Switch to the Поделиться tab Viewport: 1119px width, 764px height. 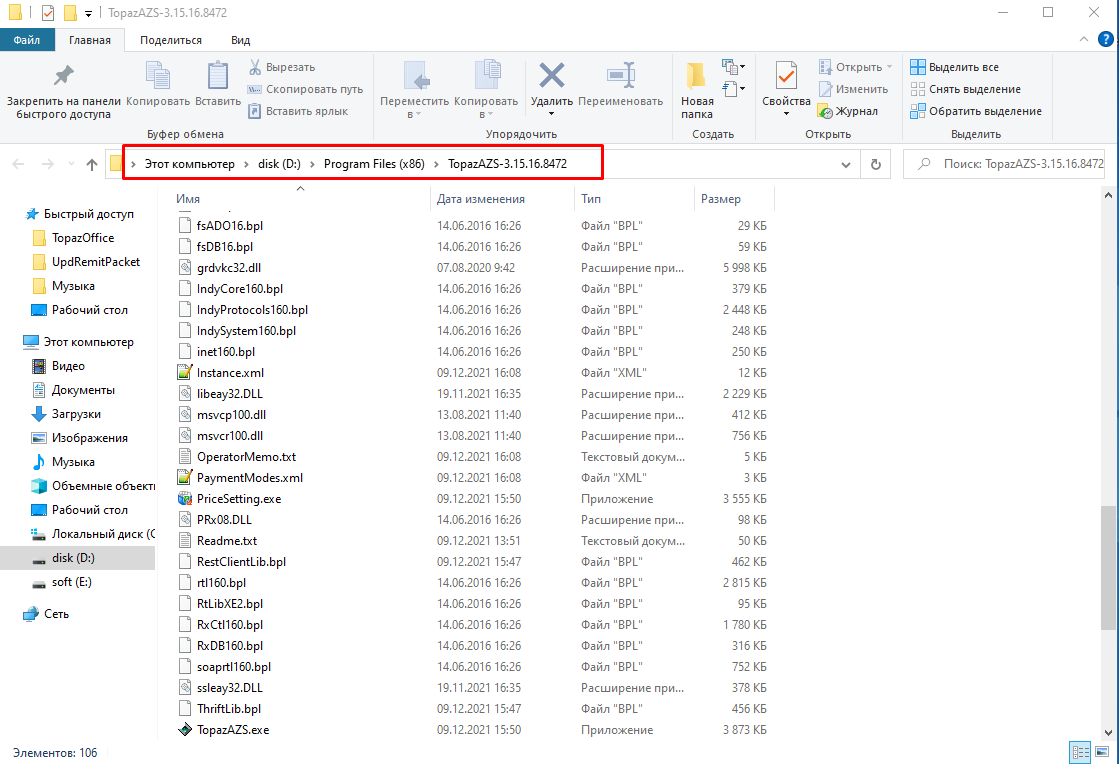click(171, 40)
